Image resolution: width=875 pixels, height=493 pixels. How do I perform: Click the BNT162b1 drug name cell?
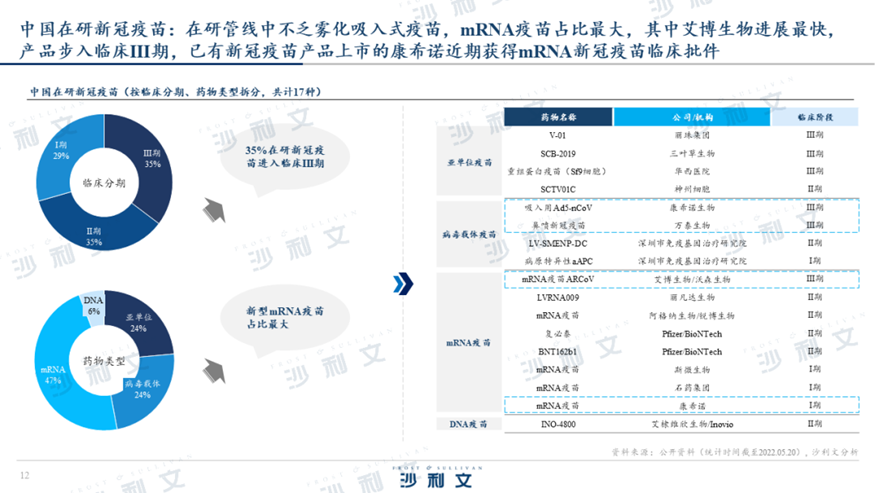click(x=557, y=352)
